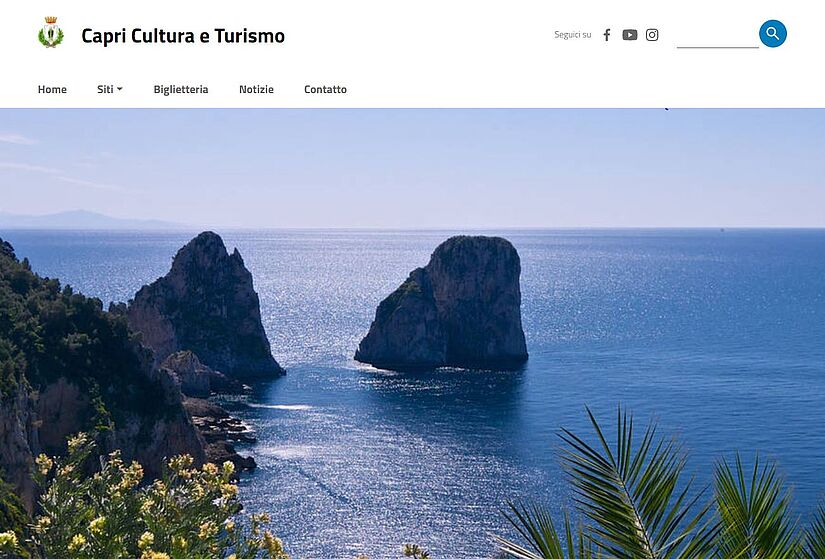
Task: Go to the Home menu item
Action: (52, 89)
